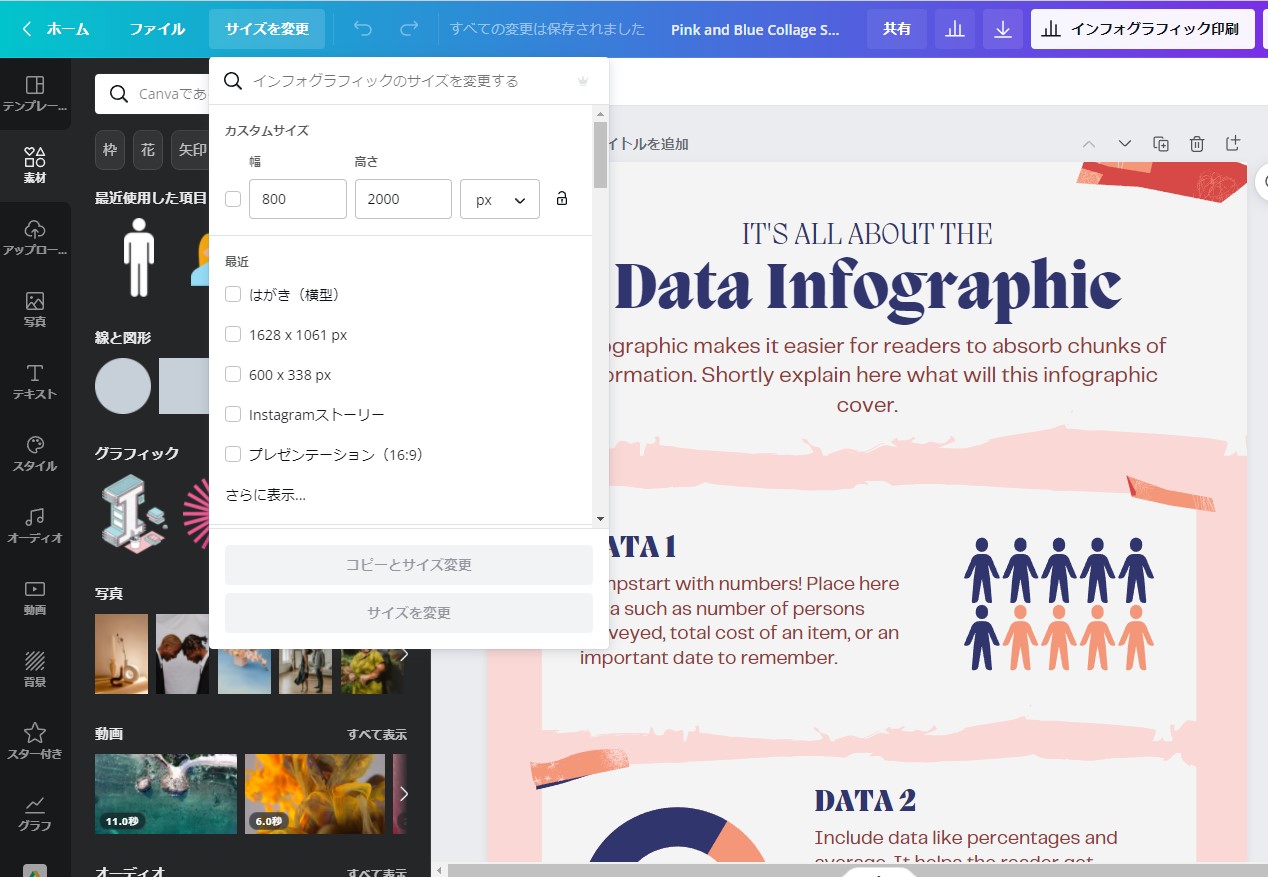Check the Instagramストーリー option
The height and width of the screenshot is (877, 1268).
[233, 414]
